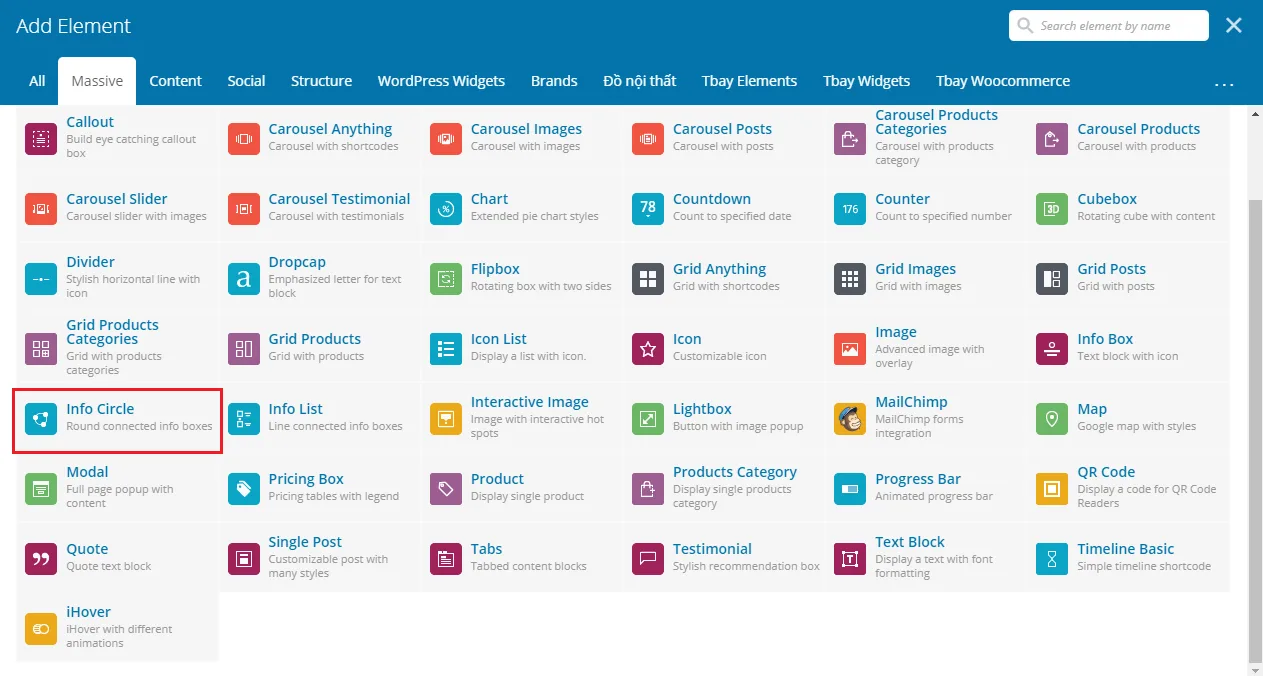Choose the Dropcap letter icon
Image resolution: width=1263 pixels, height=676 pixels.
(x=243, y=279)
